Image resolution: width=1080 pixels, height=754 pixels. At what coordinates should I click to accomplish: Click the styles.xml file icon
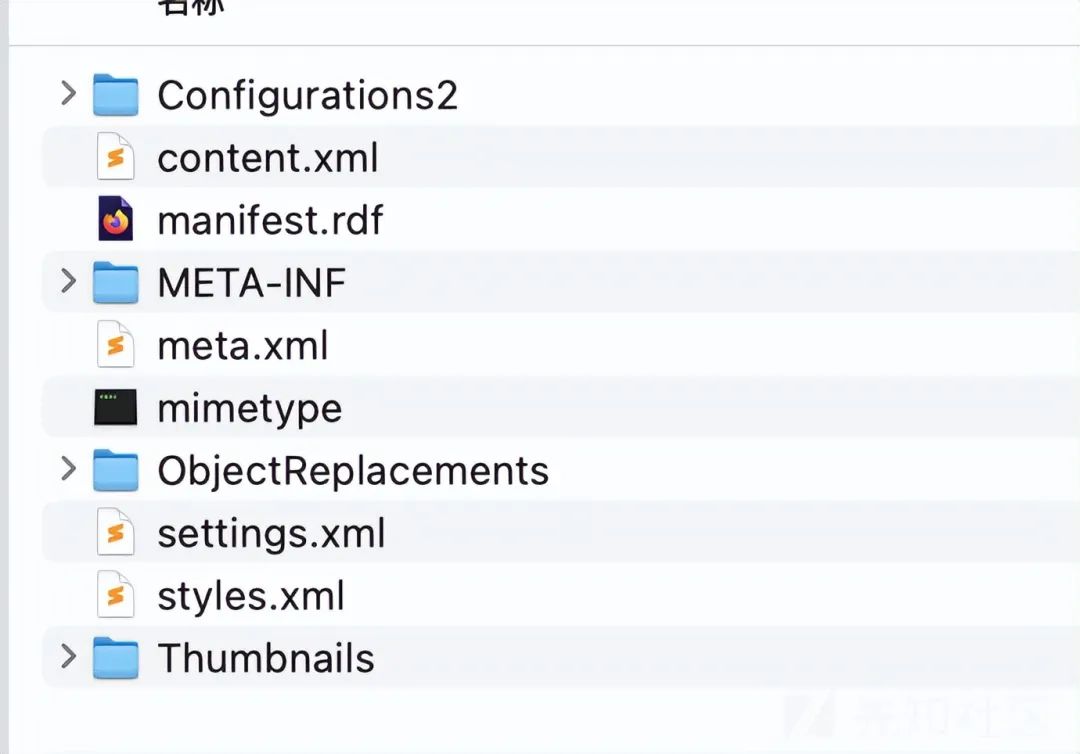coord(116,595)
